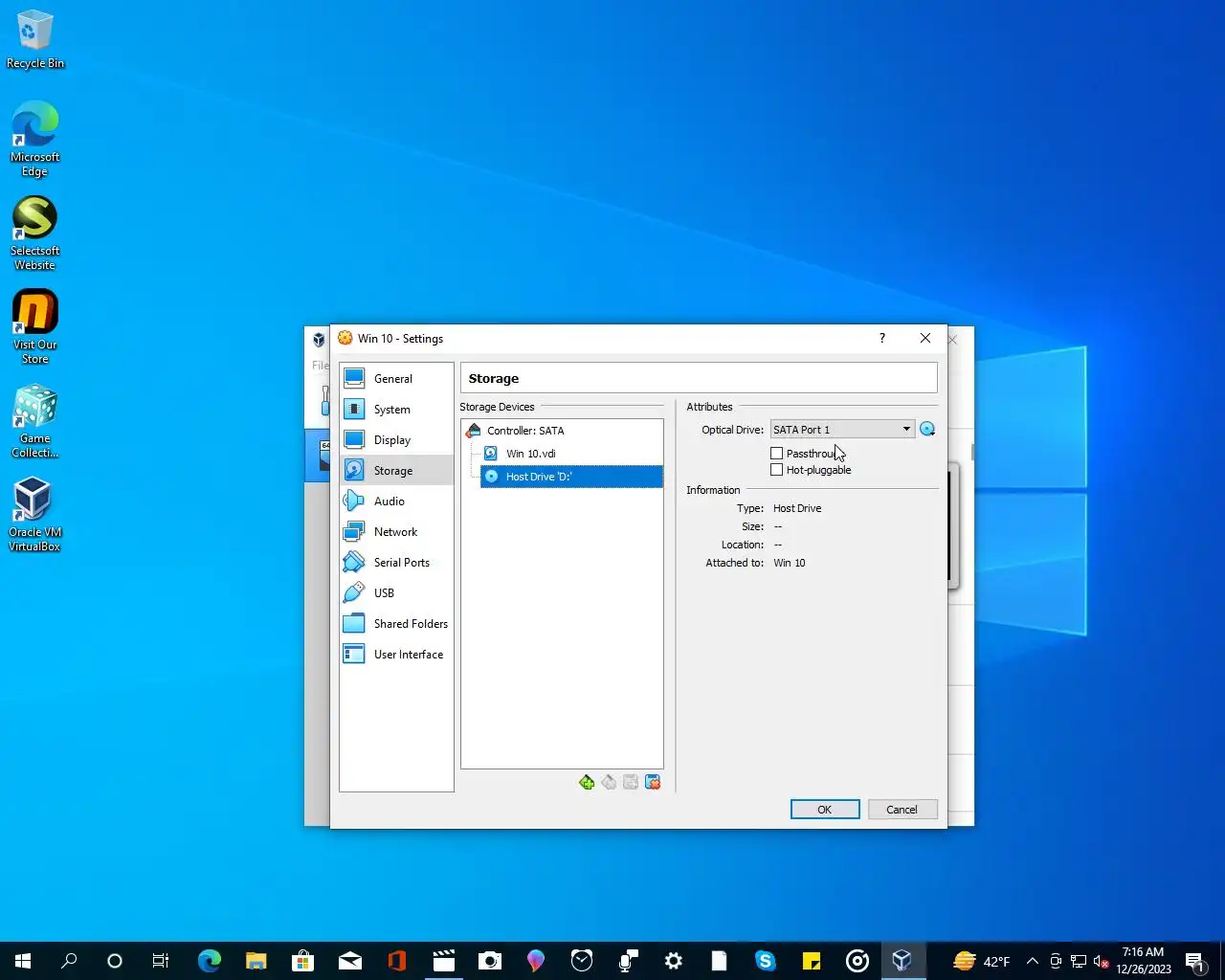Switch to VirtualBox taskbar button
The image size is (1225, 980).
(x=902, y=961)
